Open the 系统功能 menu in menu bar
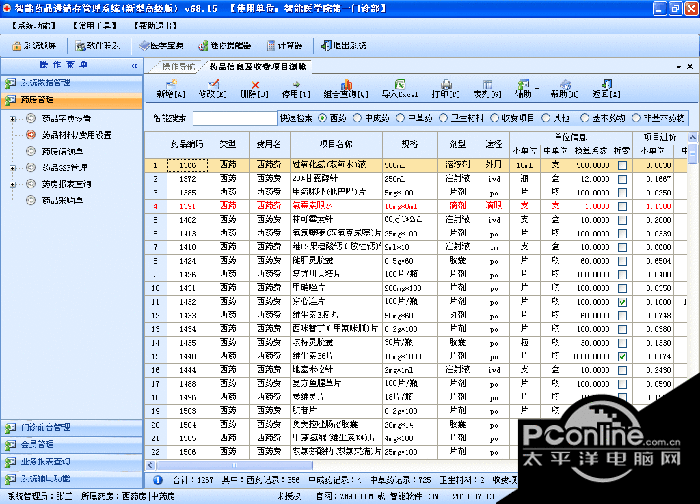 pos(34,22)
